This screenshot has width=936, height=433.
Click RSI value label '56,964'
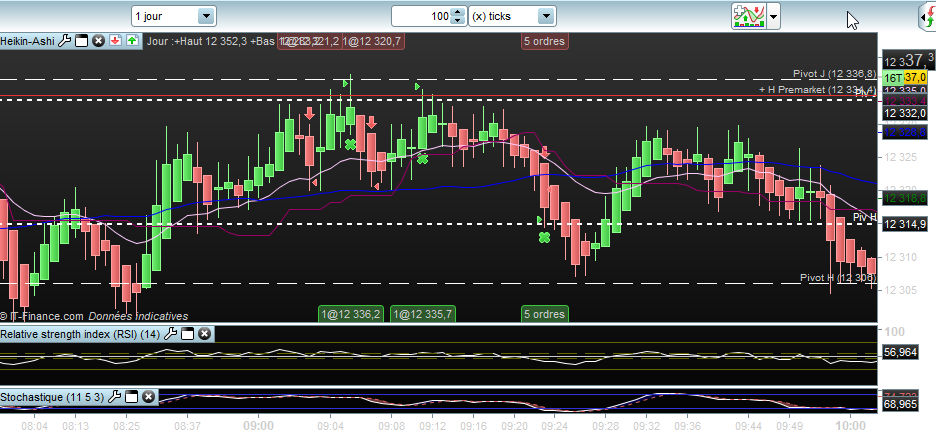click(x=900, y=352)
